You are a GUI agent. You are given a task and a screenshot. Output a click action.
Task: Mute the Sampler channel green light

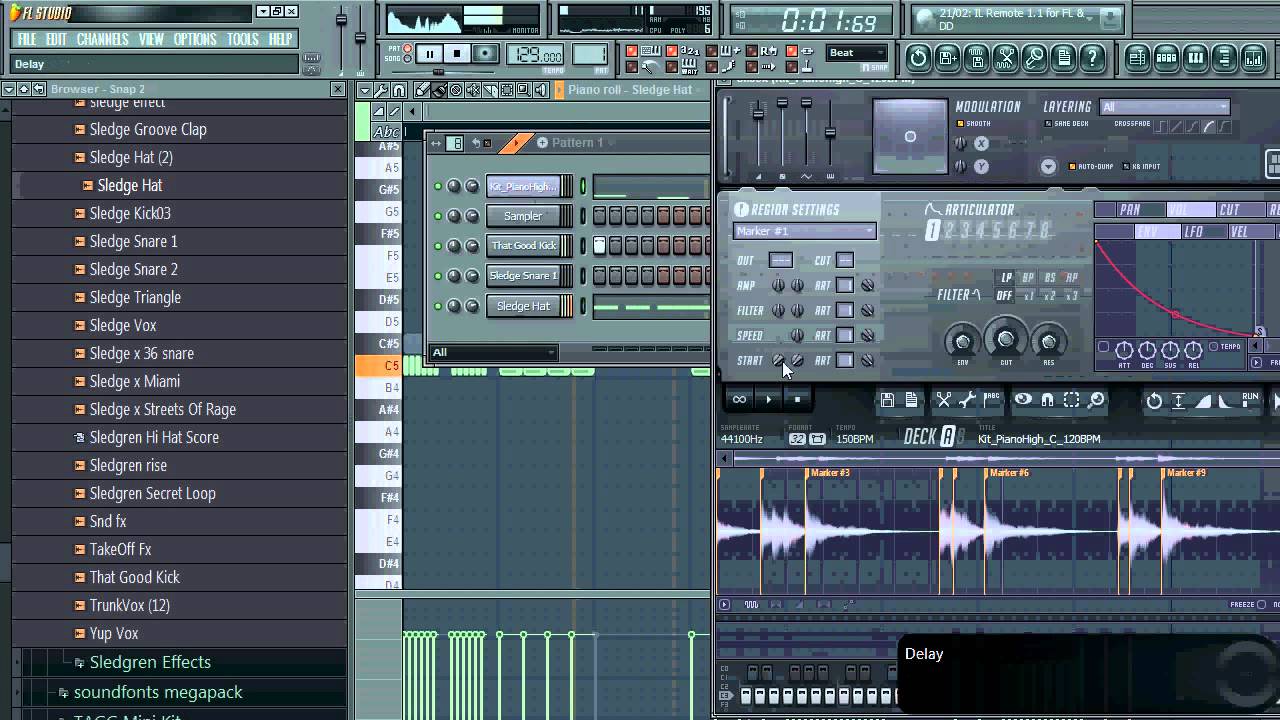438,216
